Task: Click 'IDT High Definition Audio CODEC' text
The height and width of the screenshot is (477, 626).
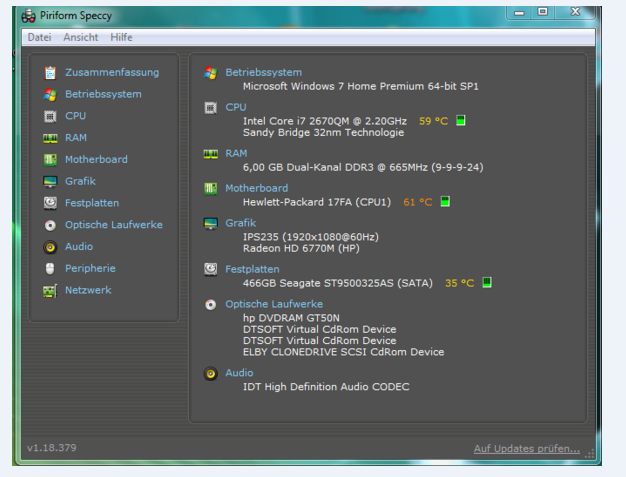Action: tap(326, 387)
